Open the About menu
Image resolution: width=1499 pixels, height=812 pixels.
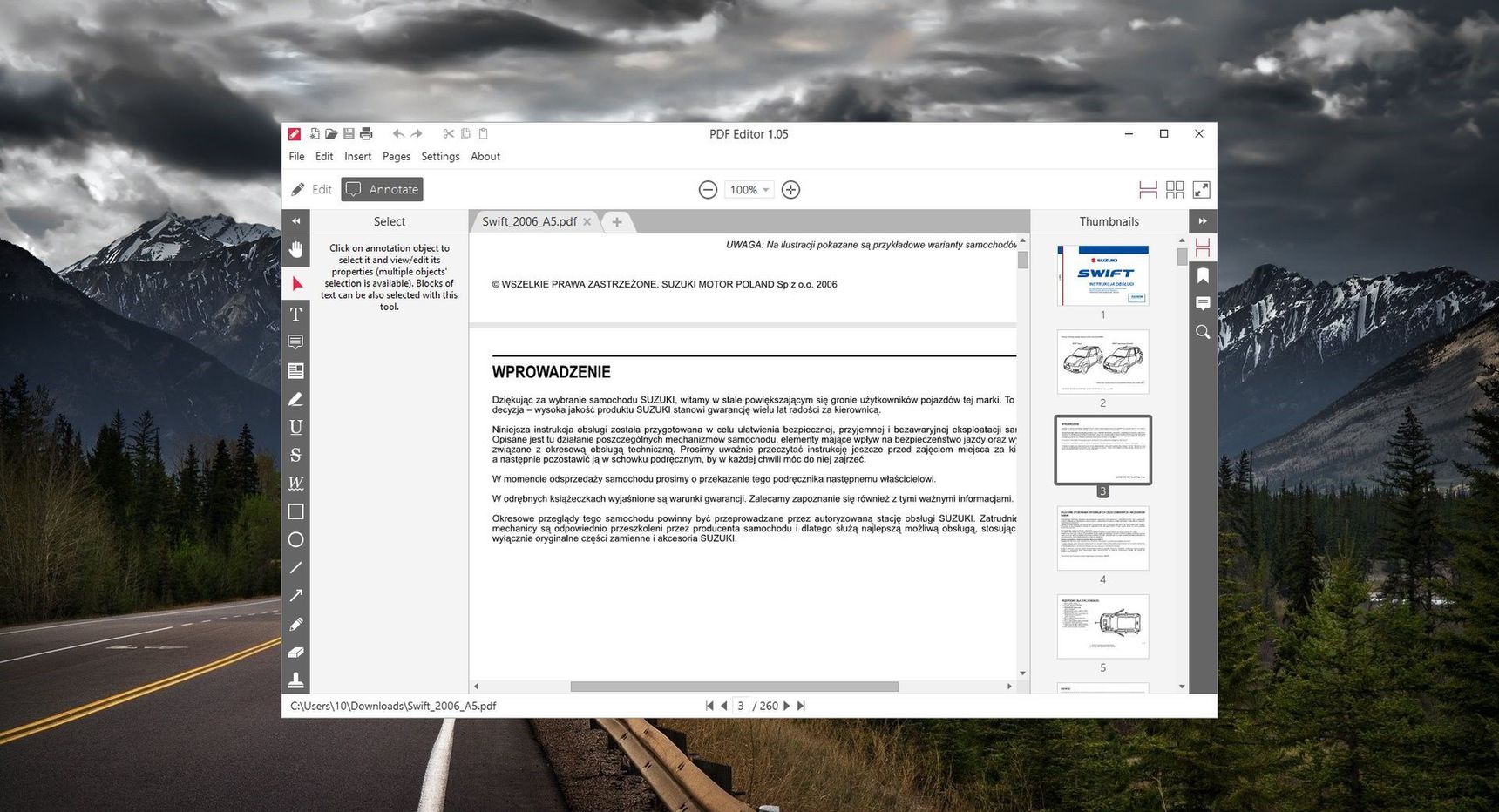point(485,157)
